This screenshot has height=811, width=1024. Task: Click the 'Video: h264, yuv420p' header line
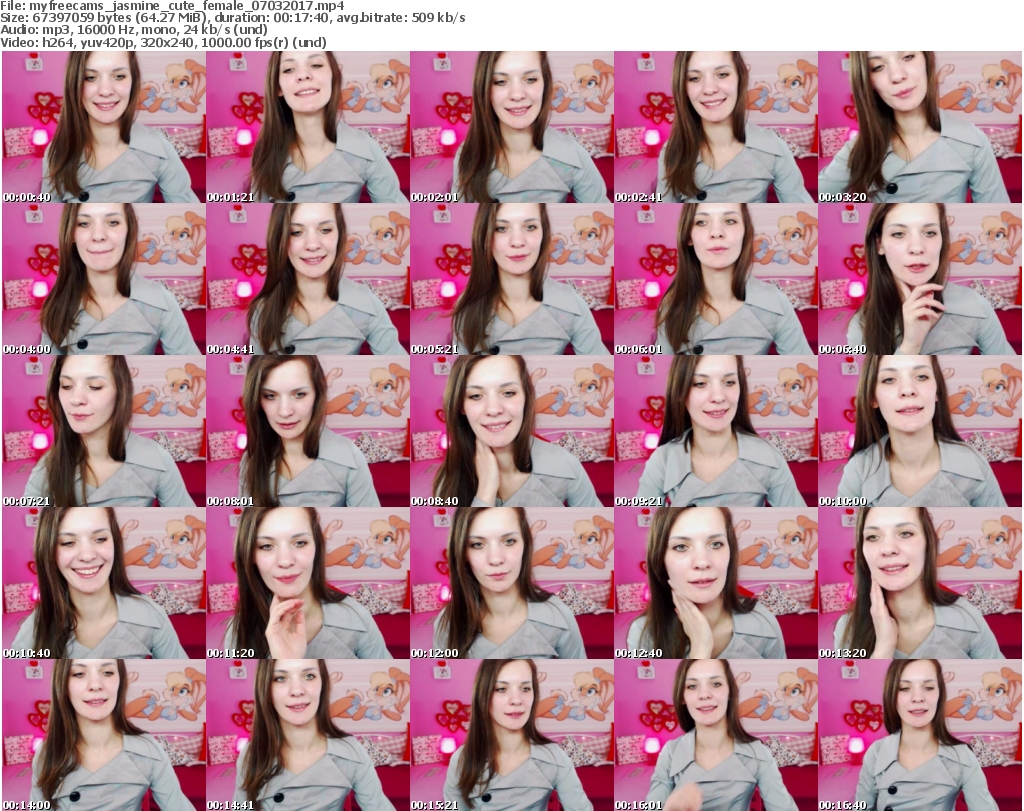click(163, 42)
